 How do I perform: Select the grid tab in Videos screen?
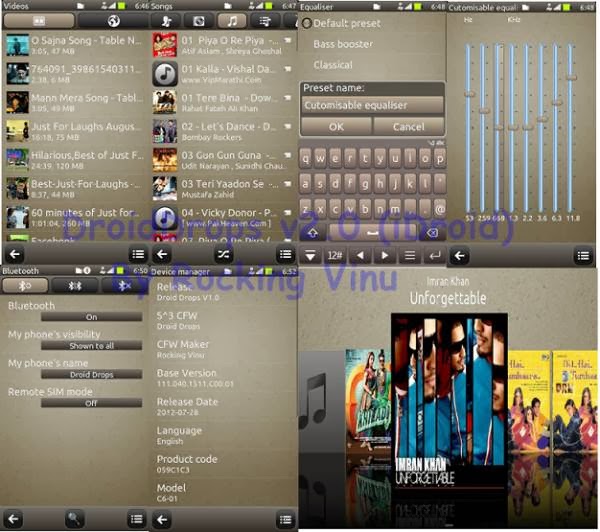39,21
